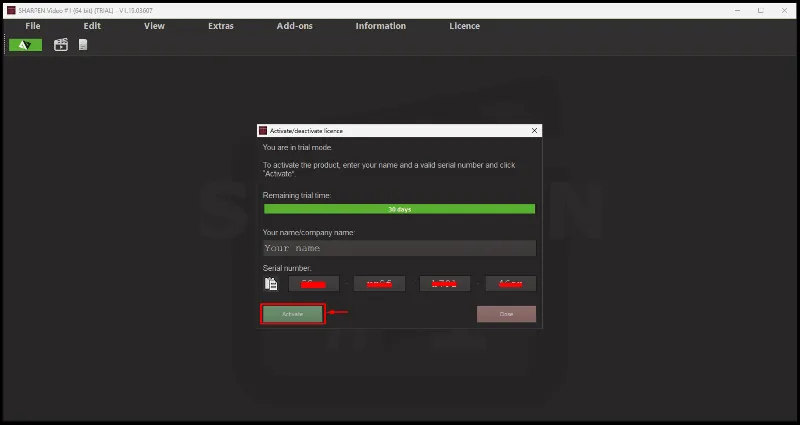Viewport: 800px width, 425px height.
Task: Click the 'Serial number:' label
Action: tap(287, 268)
